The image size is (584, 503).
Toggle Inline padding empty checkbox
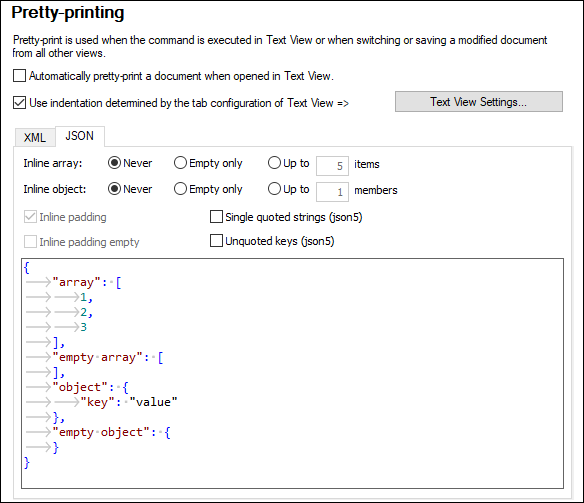tap(30, 242)
